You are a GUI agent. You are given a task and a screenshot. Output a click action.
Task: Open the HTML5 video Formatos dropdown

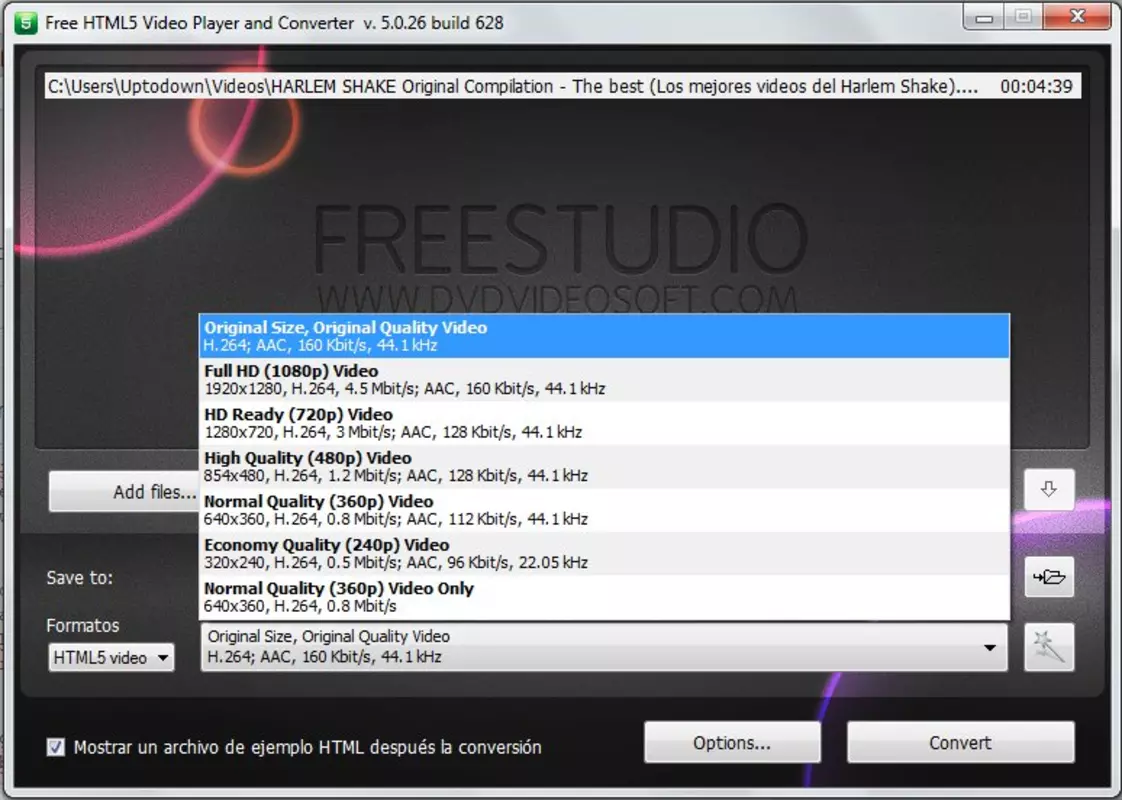tap(111, 657)
